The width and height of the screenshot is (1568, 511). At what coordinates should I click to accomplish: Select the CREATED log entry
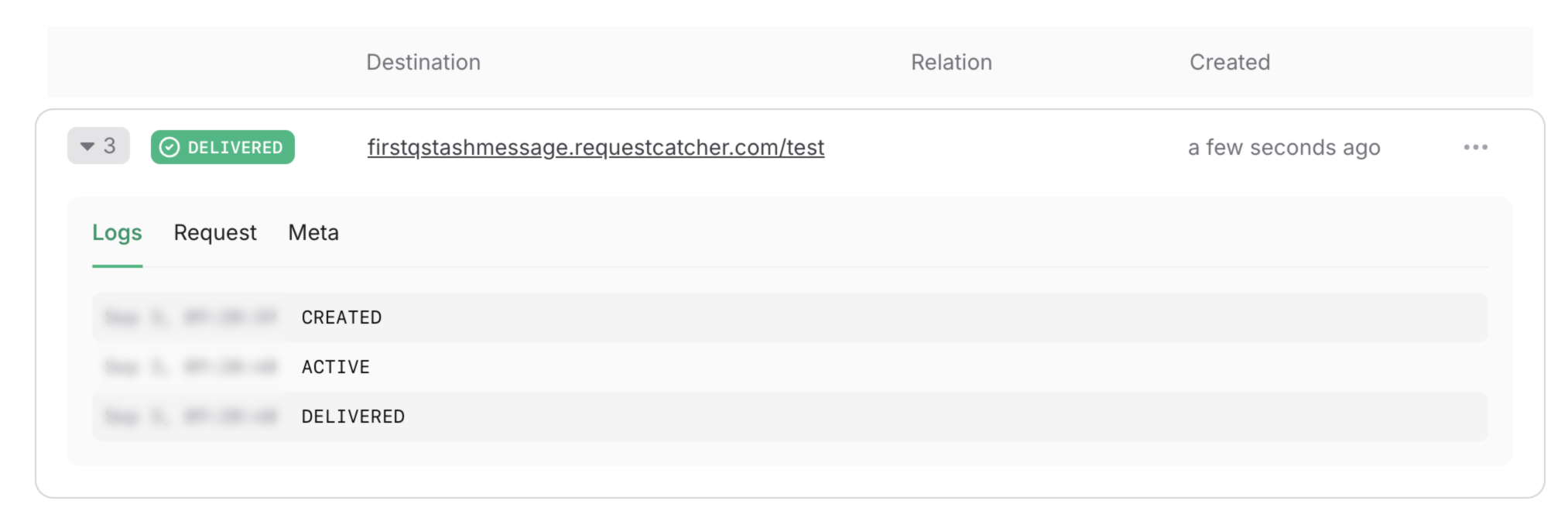click(789, 317)
